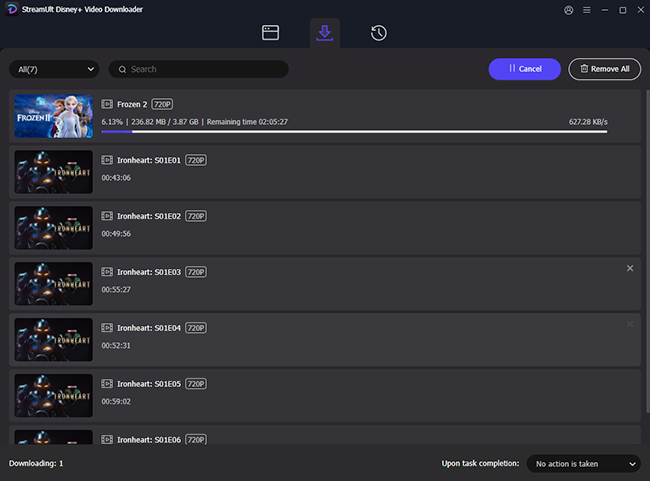The height and width of the screenshot is (481, 650).
Task: Click the Ironheart S01E01 thumbnail
Action: (53, 172)
